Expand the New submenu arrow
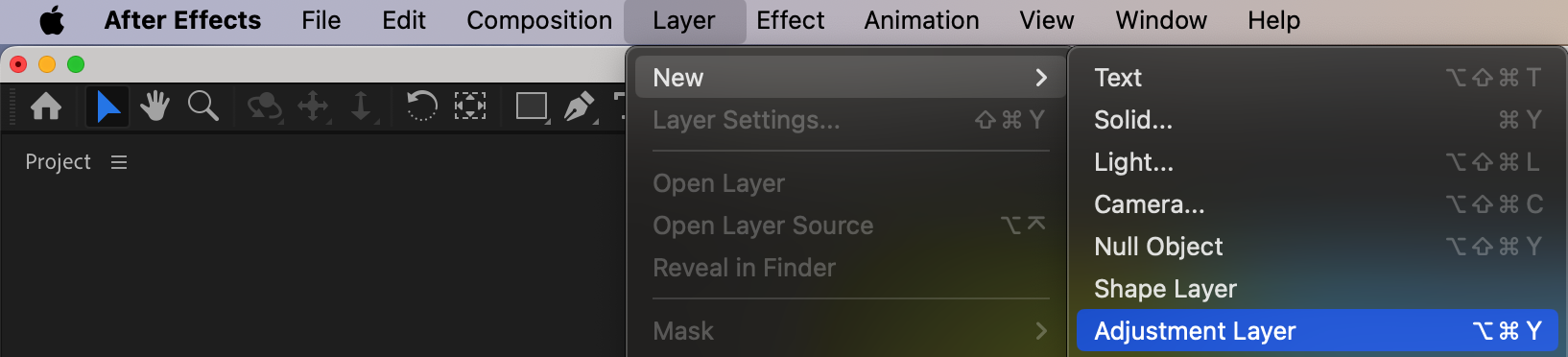 pos(1041,78)
